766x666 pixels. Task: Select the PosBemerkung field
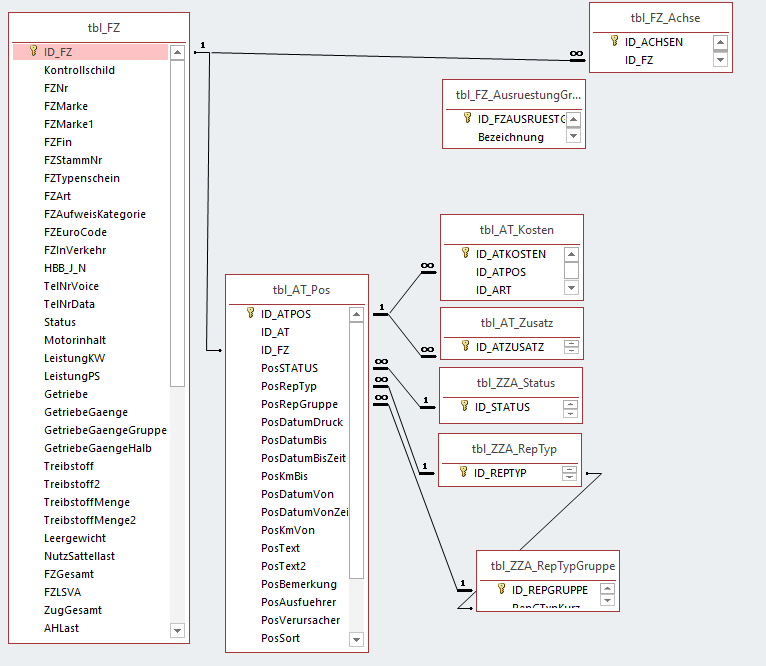tap(298, 584)
